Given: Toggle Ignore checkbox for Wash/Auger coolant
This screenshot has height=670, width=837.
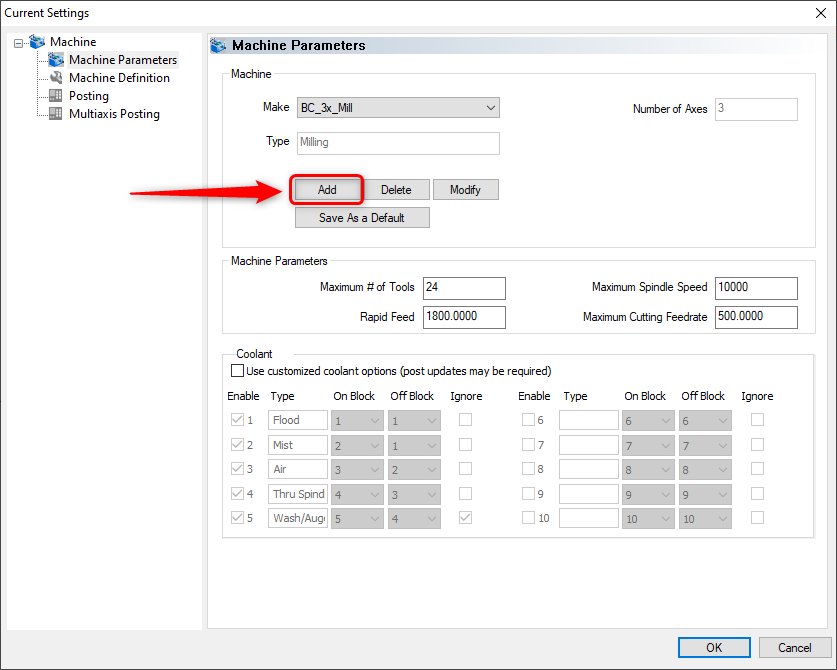Looking at the screenshot, I should tap(465, 517).
